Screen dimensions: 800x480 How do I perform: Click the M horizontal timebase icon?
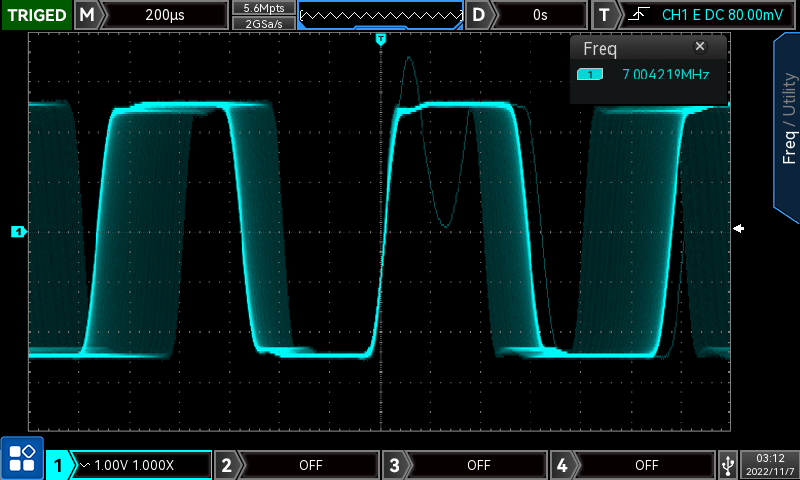pyautogui.click(x=88, y=15)
